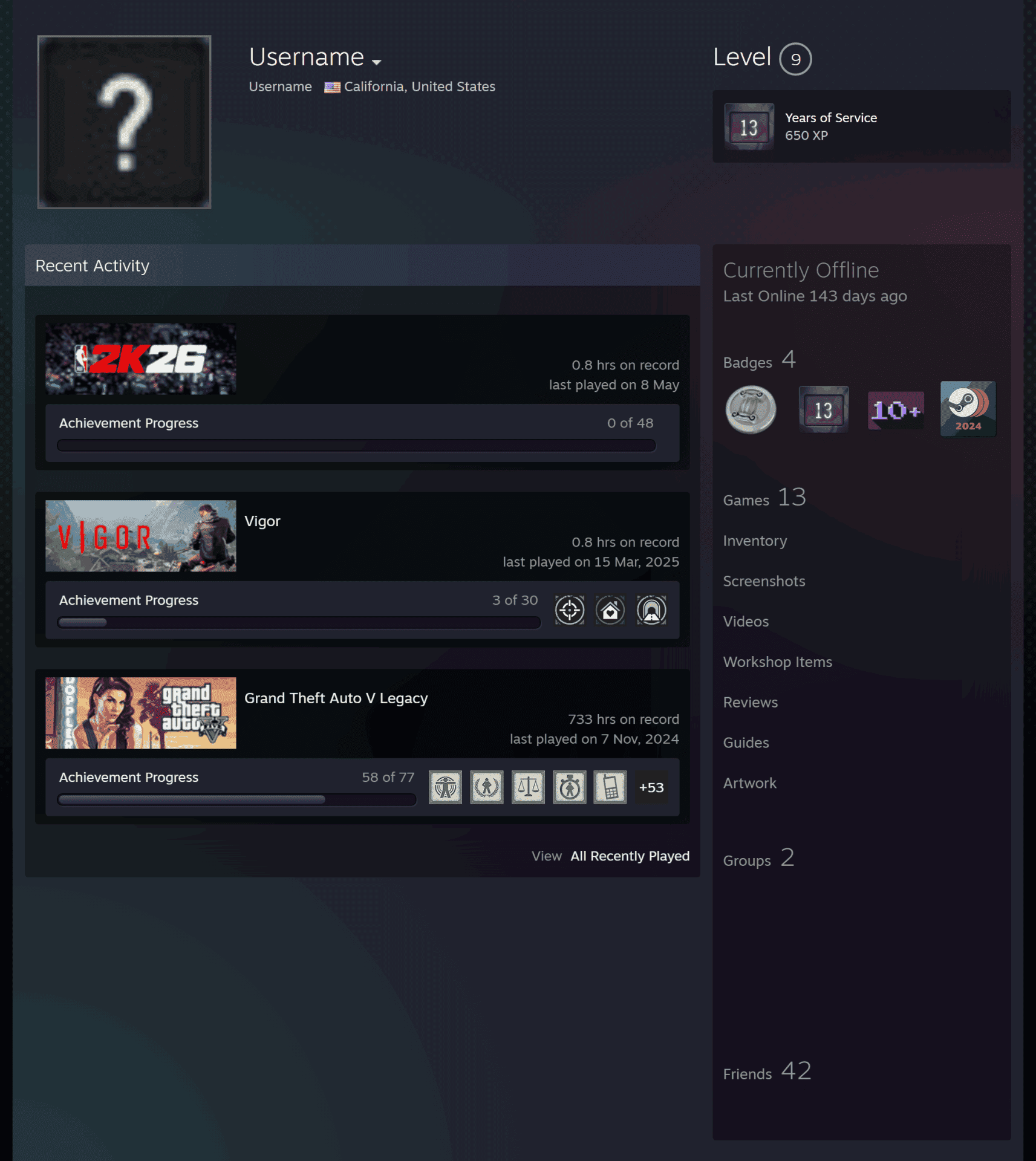Open the Screenshots section
This screenshot has width=1036, height=1161.
(x=764, y=581)
